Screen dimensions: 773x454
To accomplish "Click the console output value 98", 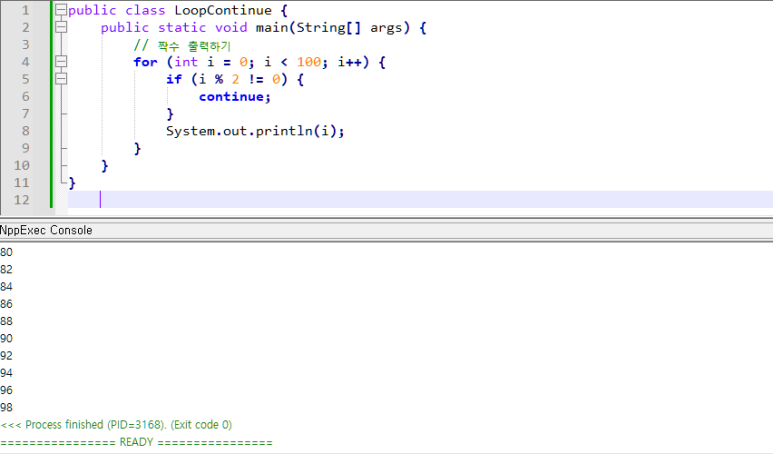I will 6,408.
